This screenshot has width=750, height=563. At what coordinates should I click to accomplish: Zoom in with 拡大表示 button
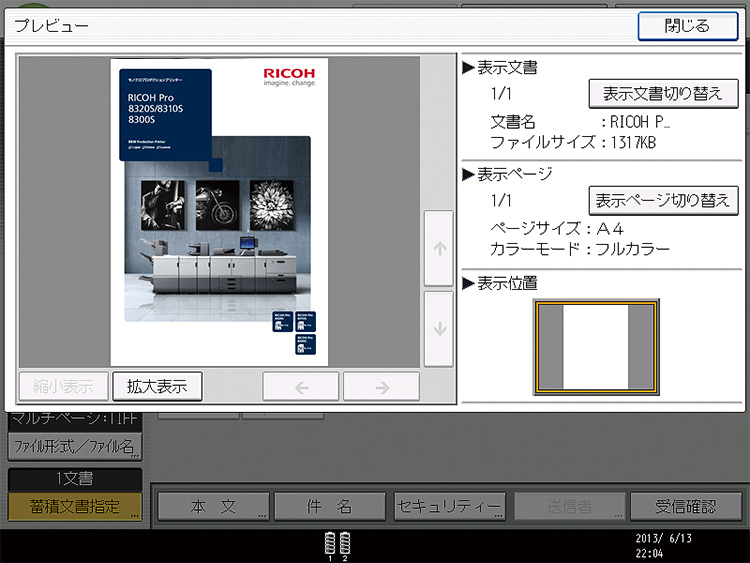click(x=157, y=386)
